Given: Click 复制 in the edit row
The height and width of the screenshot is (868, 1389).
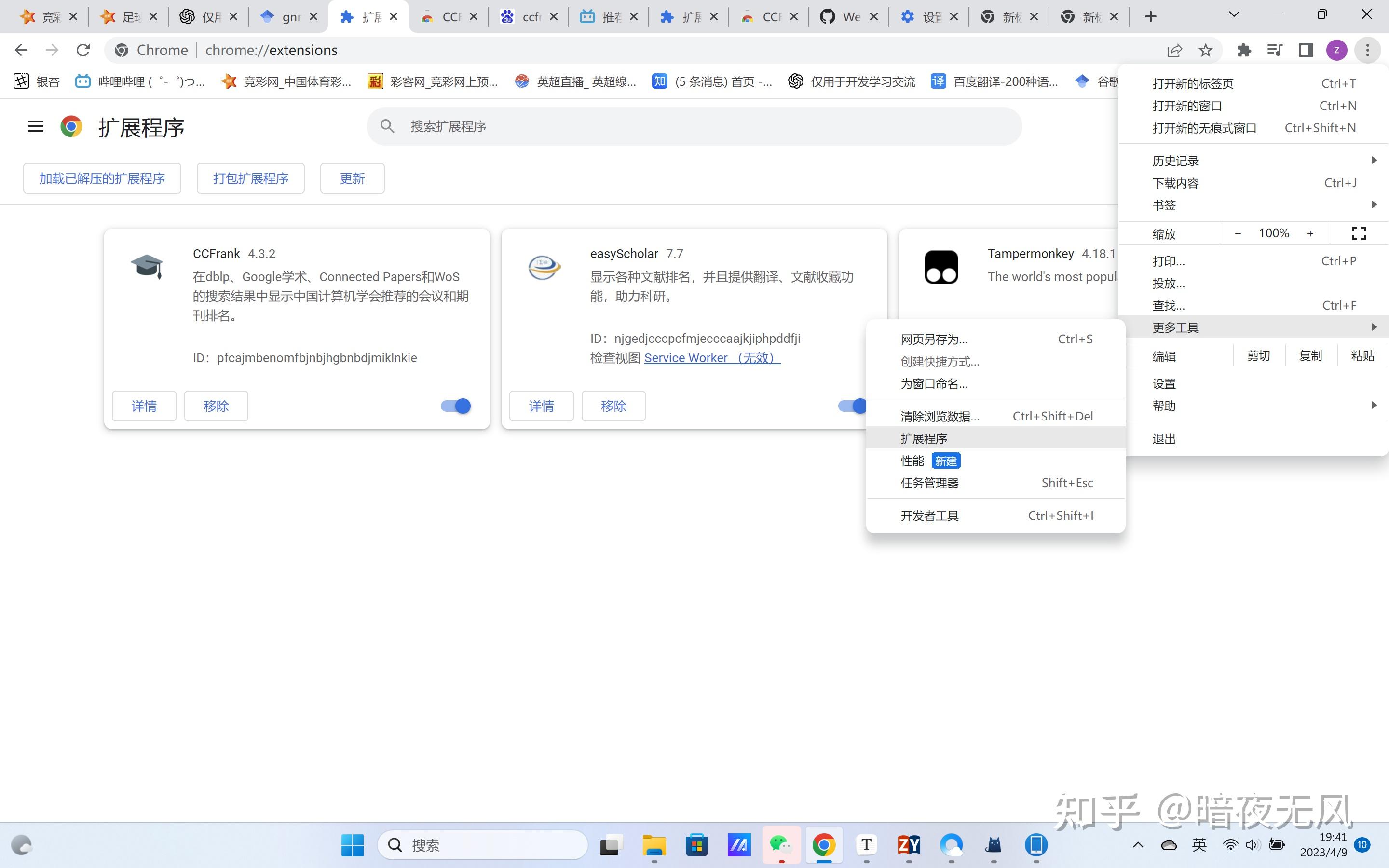Looking at the screenshot, I should coord(1311,356).
